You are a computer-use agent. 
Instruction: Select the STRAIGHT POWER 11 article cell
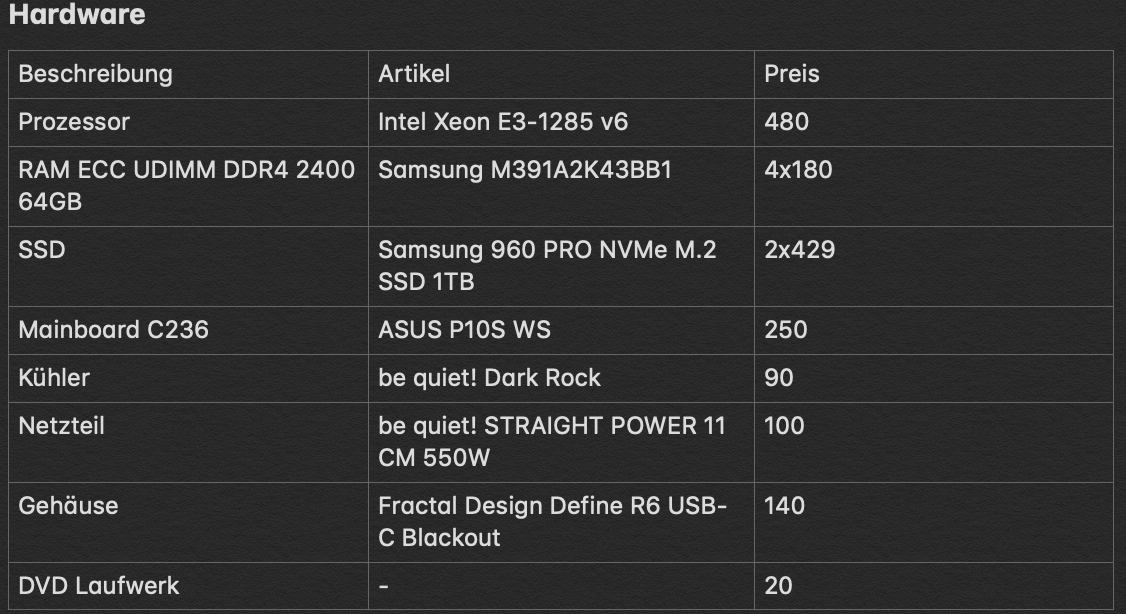point(551,441)
